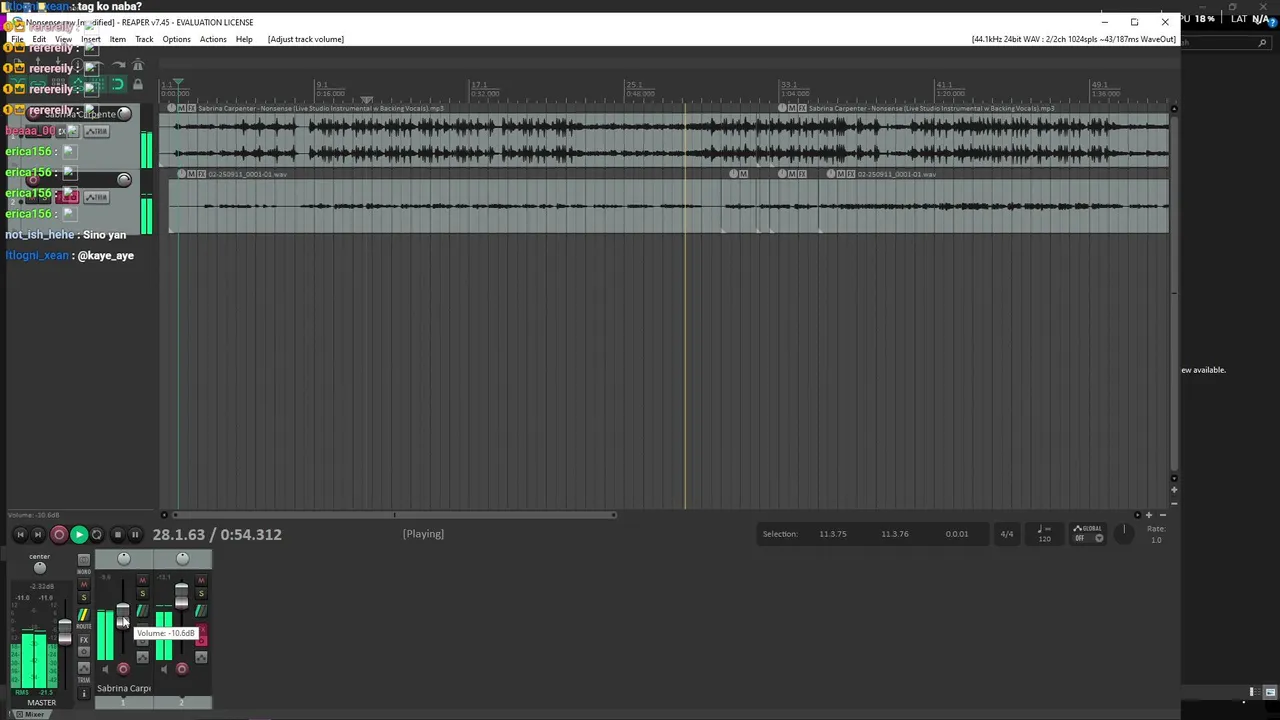The height and width of the screenshot is (720, 1280).
Task: Toggle input monitoring speaker on mixer track 1
Action: point(105,669)
